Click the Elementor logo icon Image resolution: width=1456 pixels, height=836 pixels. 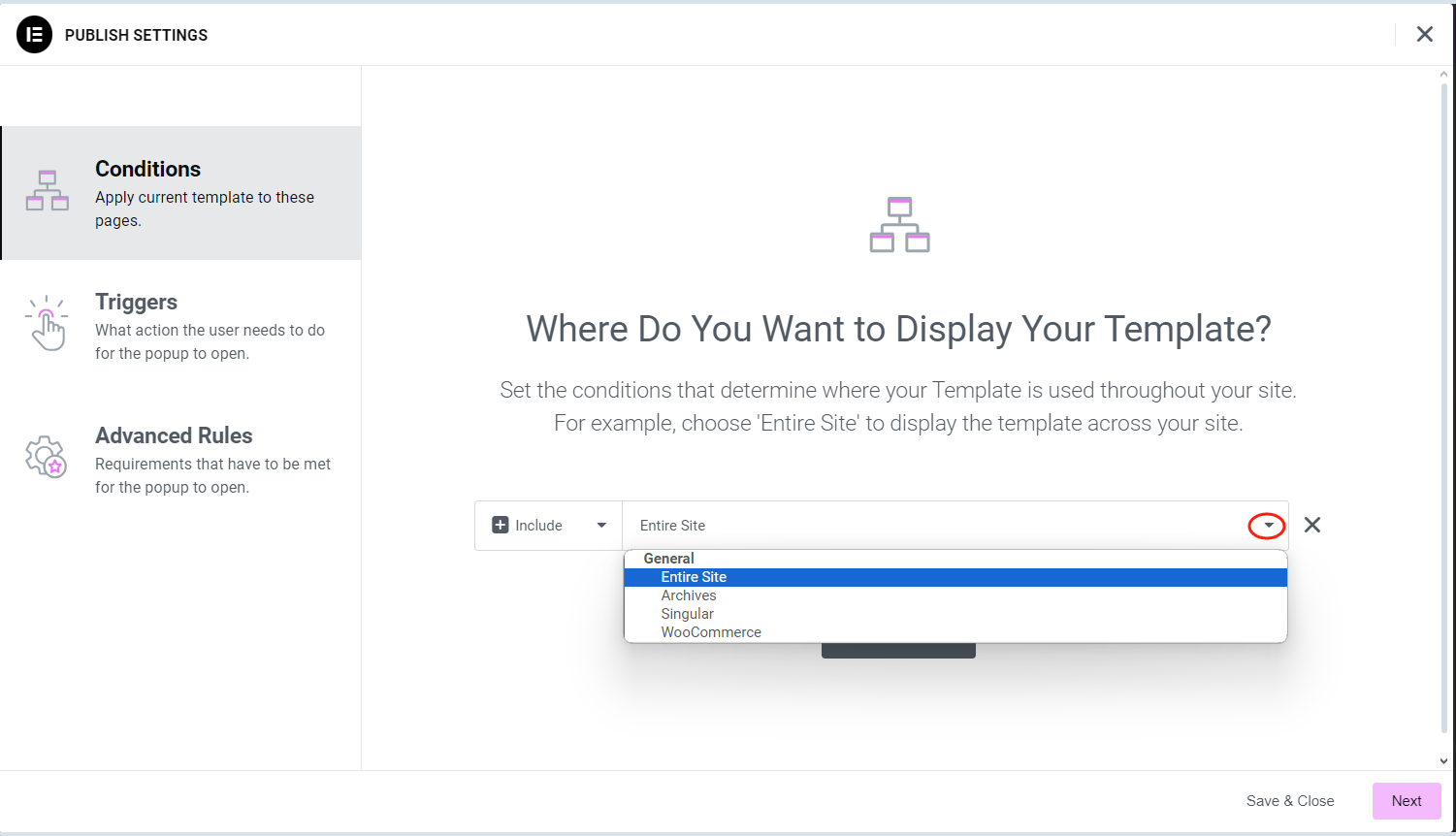(34, 35)
